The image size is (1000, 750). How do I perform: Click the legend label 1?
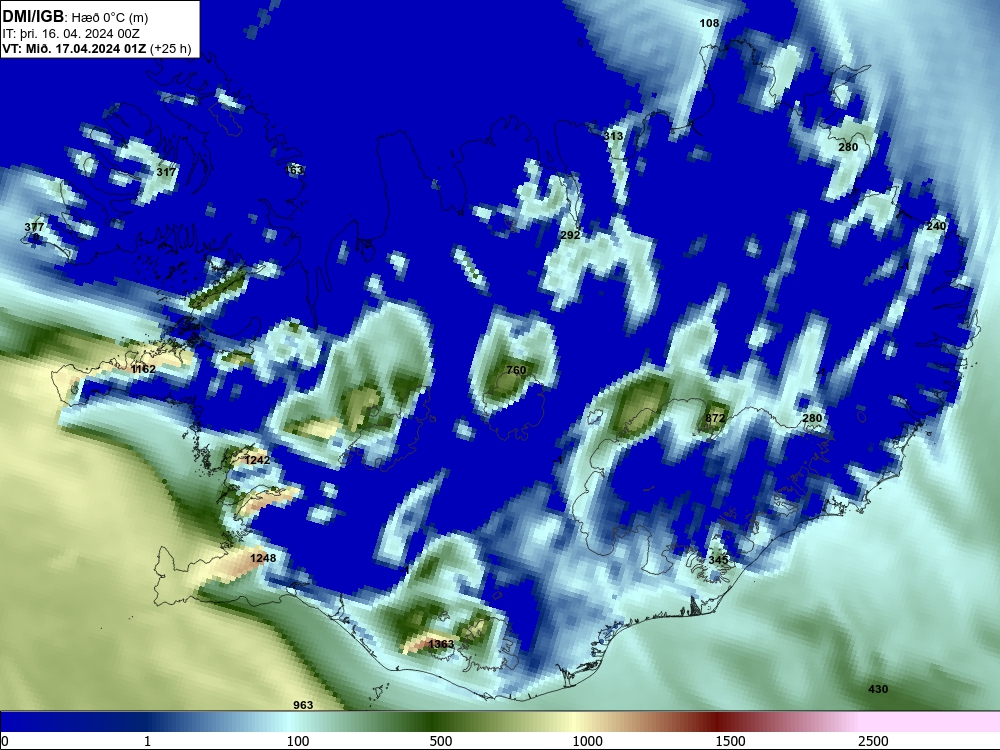(x=147, y=741)
